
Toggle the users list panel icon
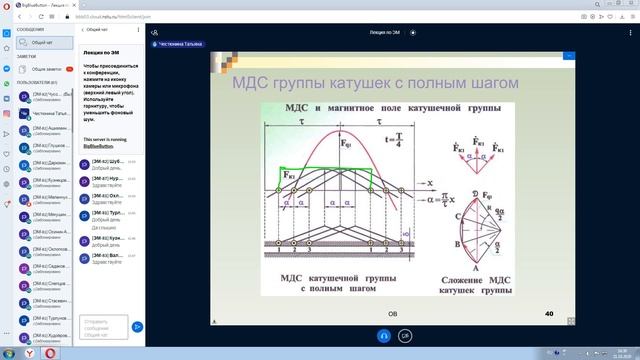154,32
